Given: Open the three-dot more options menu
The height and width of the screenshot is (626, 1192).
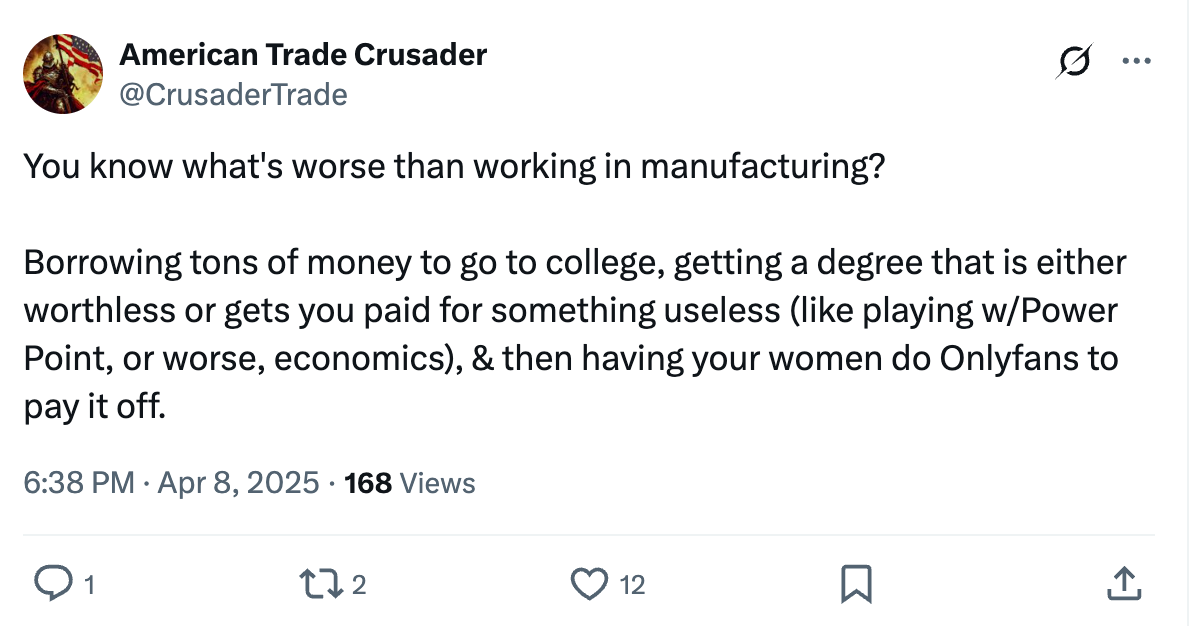Looking at the screenshot, I should tap(1137, 60).
